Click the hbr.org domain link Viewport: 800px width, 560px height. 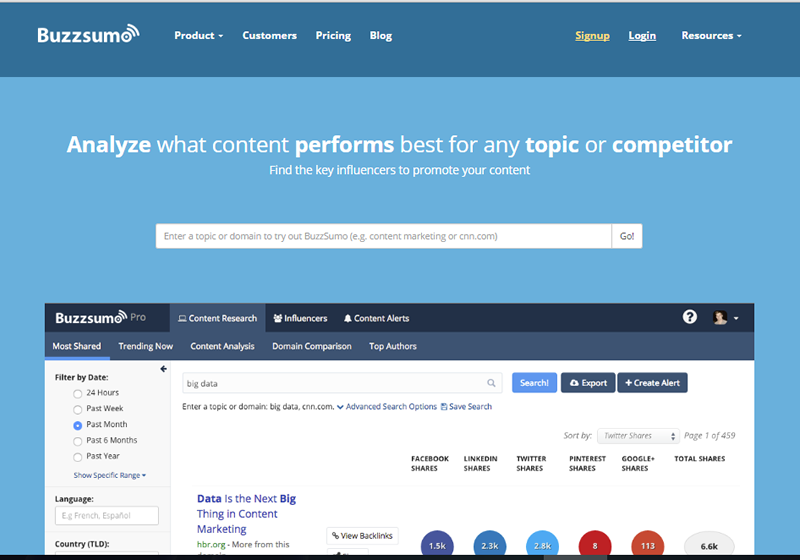click(211, 544)
